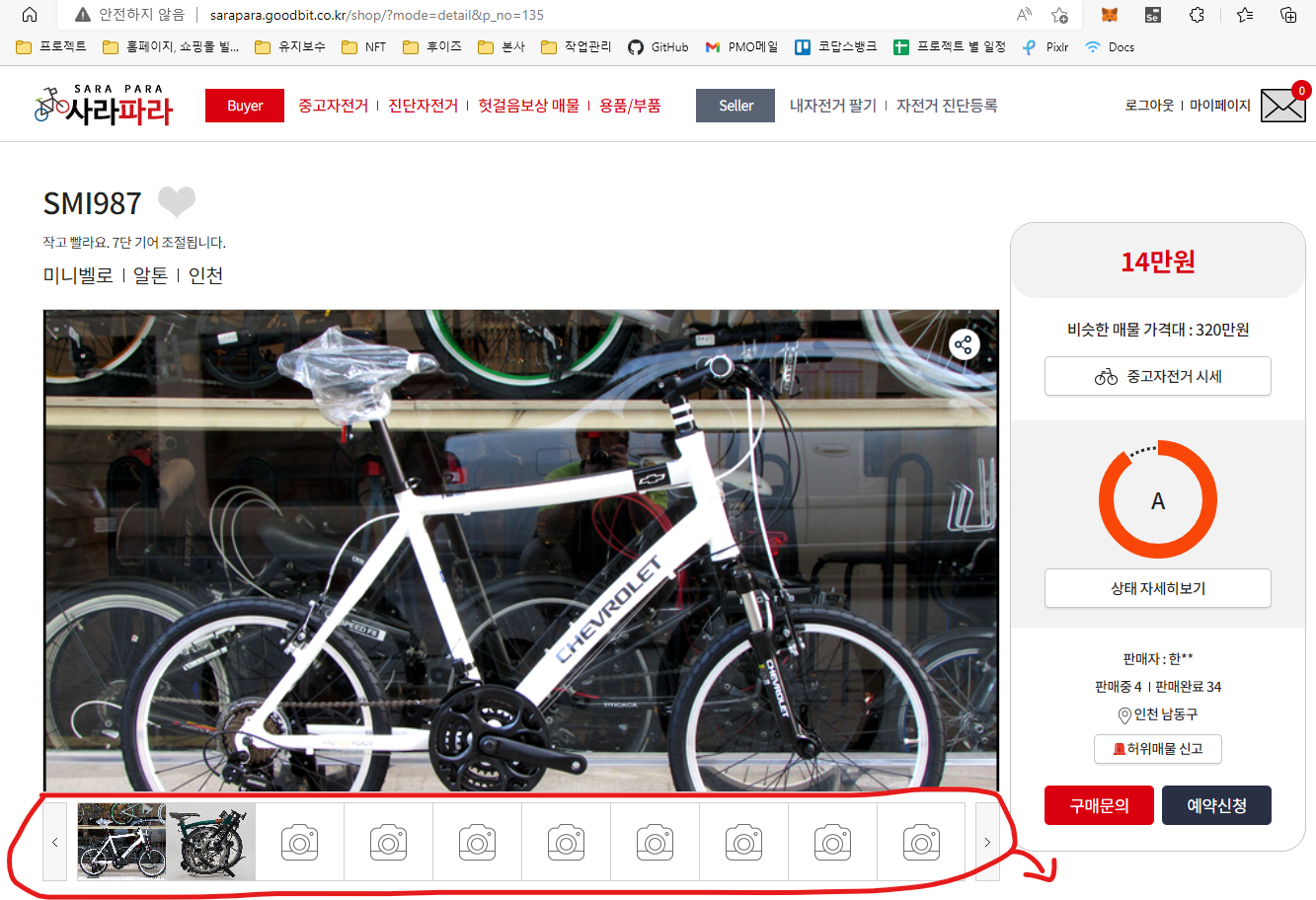Image resolution: width=1316 pixels, height=900 pixels.
Task: Open the 내자전거 팔기 menu
Action: pos(832,106)
